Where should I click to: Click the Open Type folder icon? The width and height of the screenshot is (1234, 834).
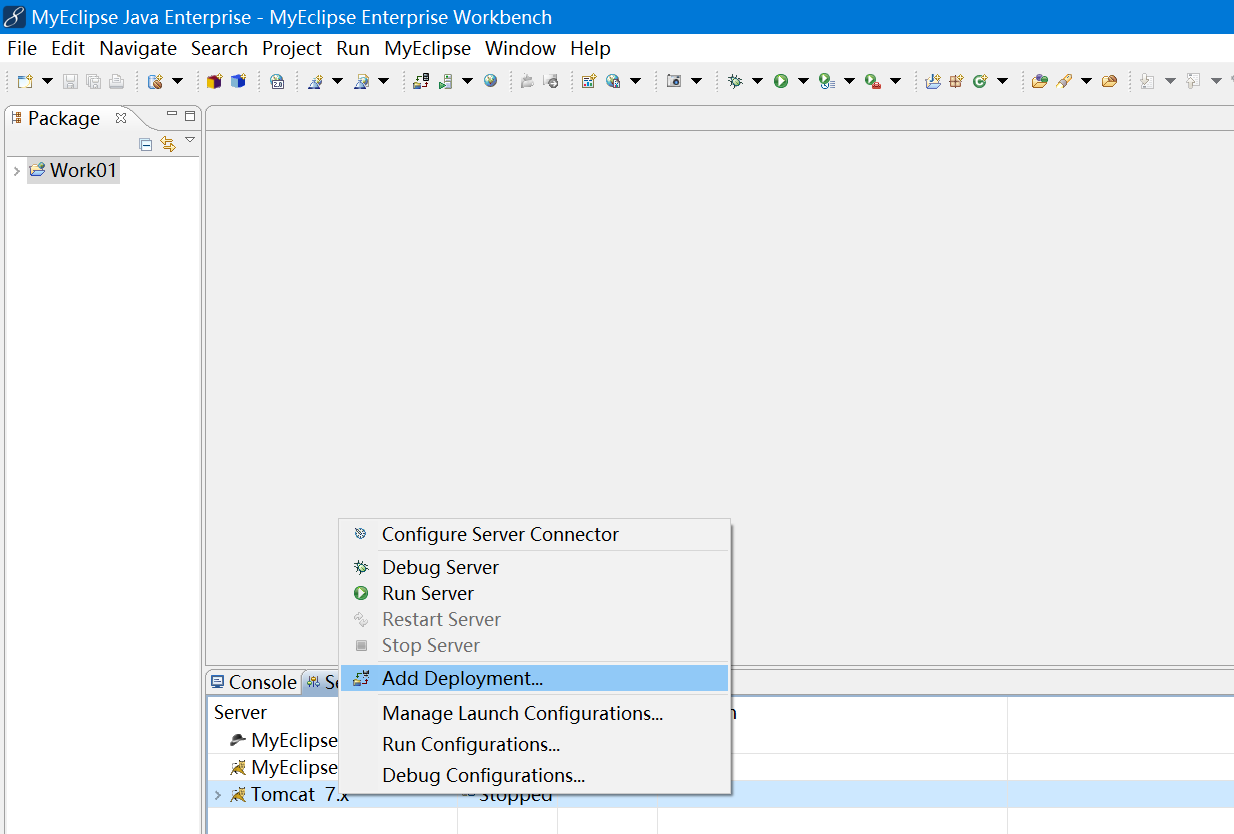[x=1040, y=81]
